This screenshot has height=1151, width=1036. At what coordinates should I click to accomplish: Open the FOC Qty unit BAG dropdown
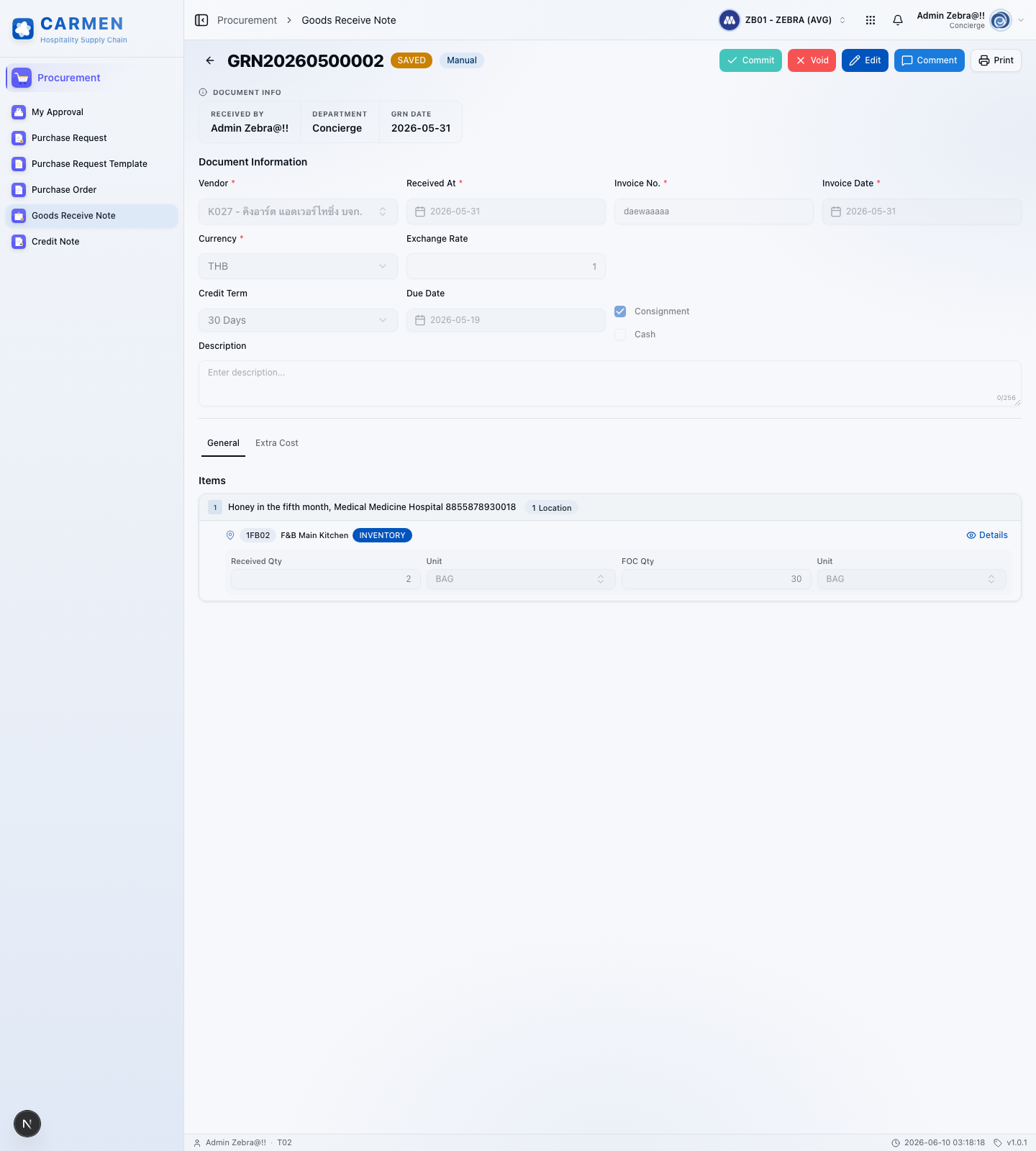tap(912, 579)
